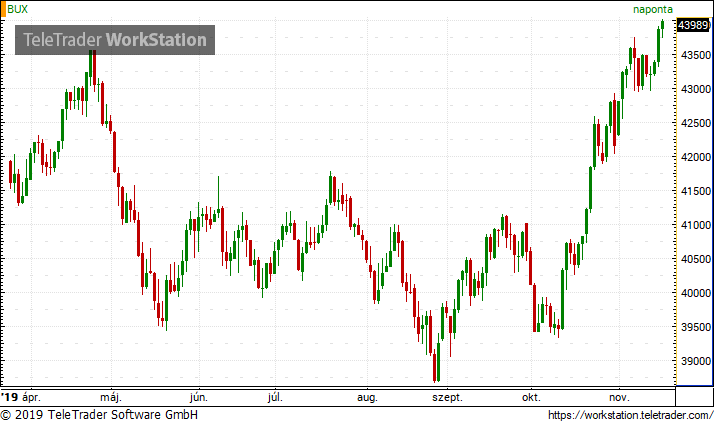Click the máj. date axis label

coord(111,397)
